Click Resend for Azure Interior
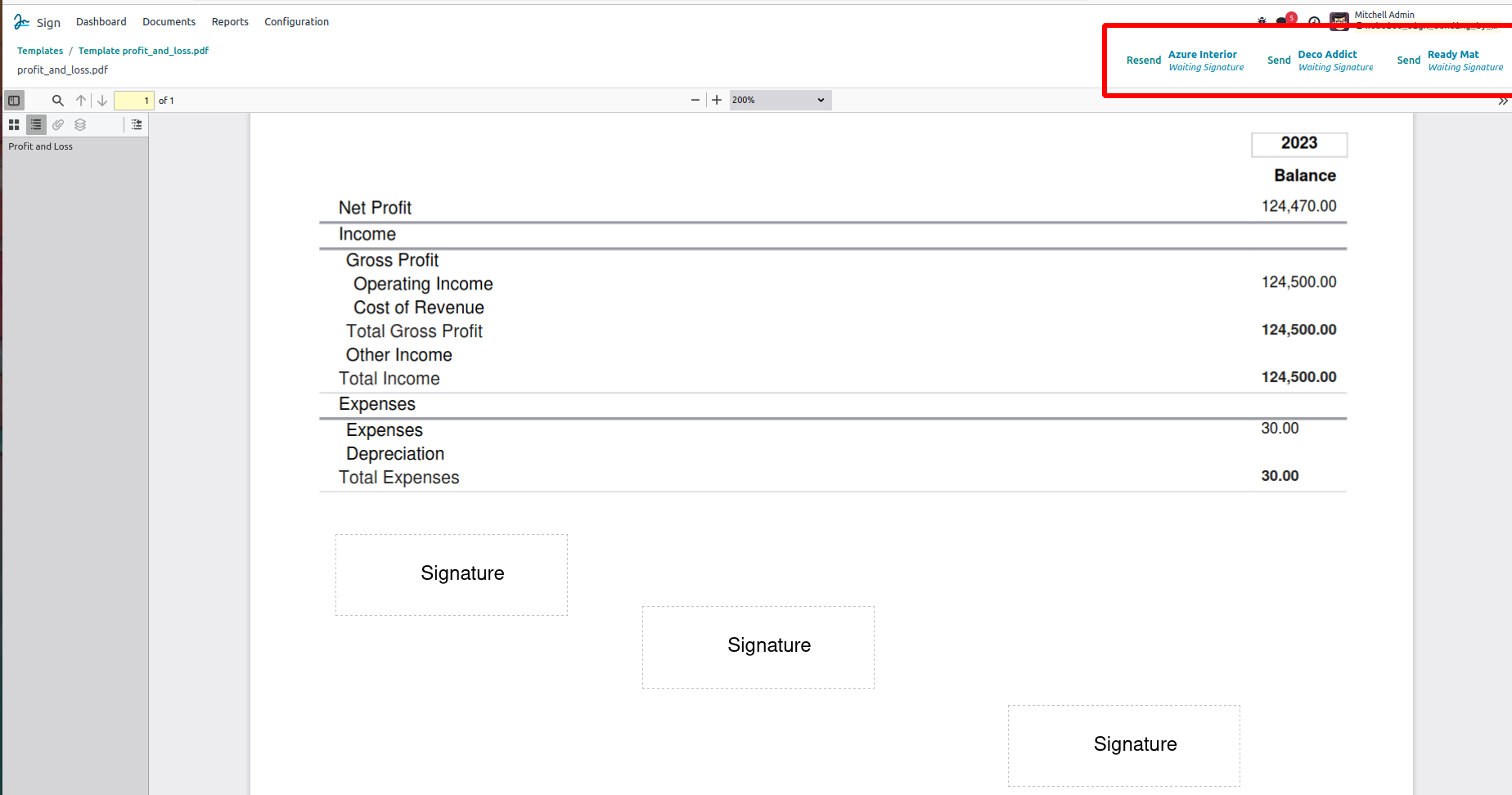Viewport: 1512px width, 795px height. pyautogui.click(x=1143, y=61)
